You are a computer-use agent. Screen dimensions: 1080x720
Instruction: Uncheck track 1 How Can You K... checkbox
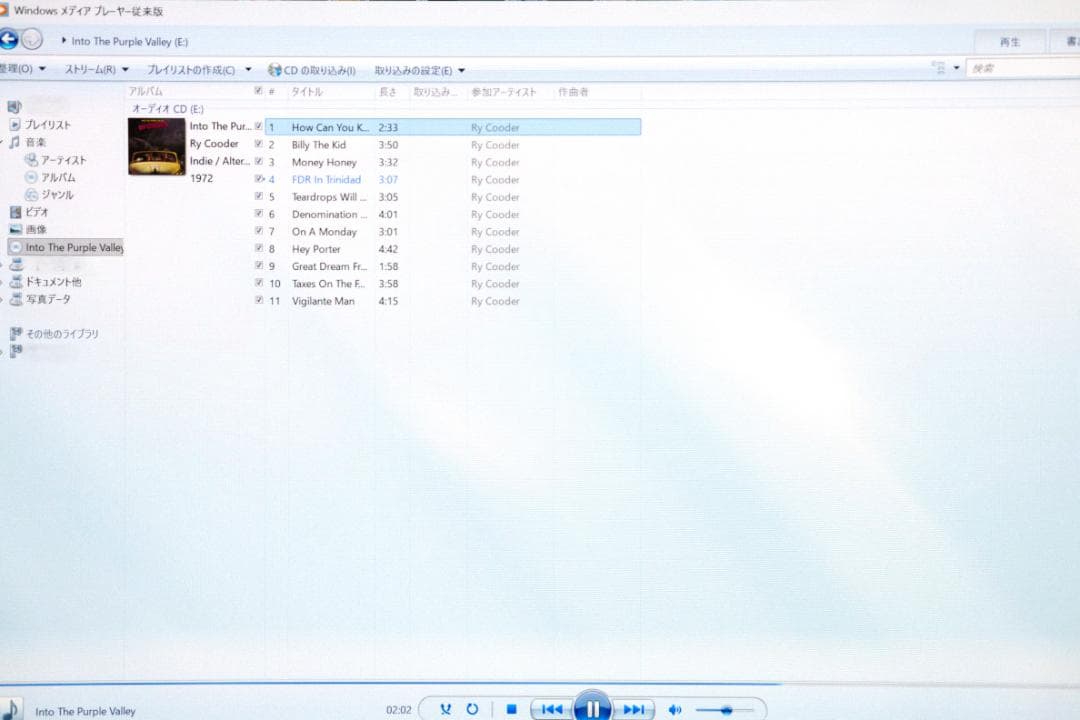259,127
